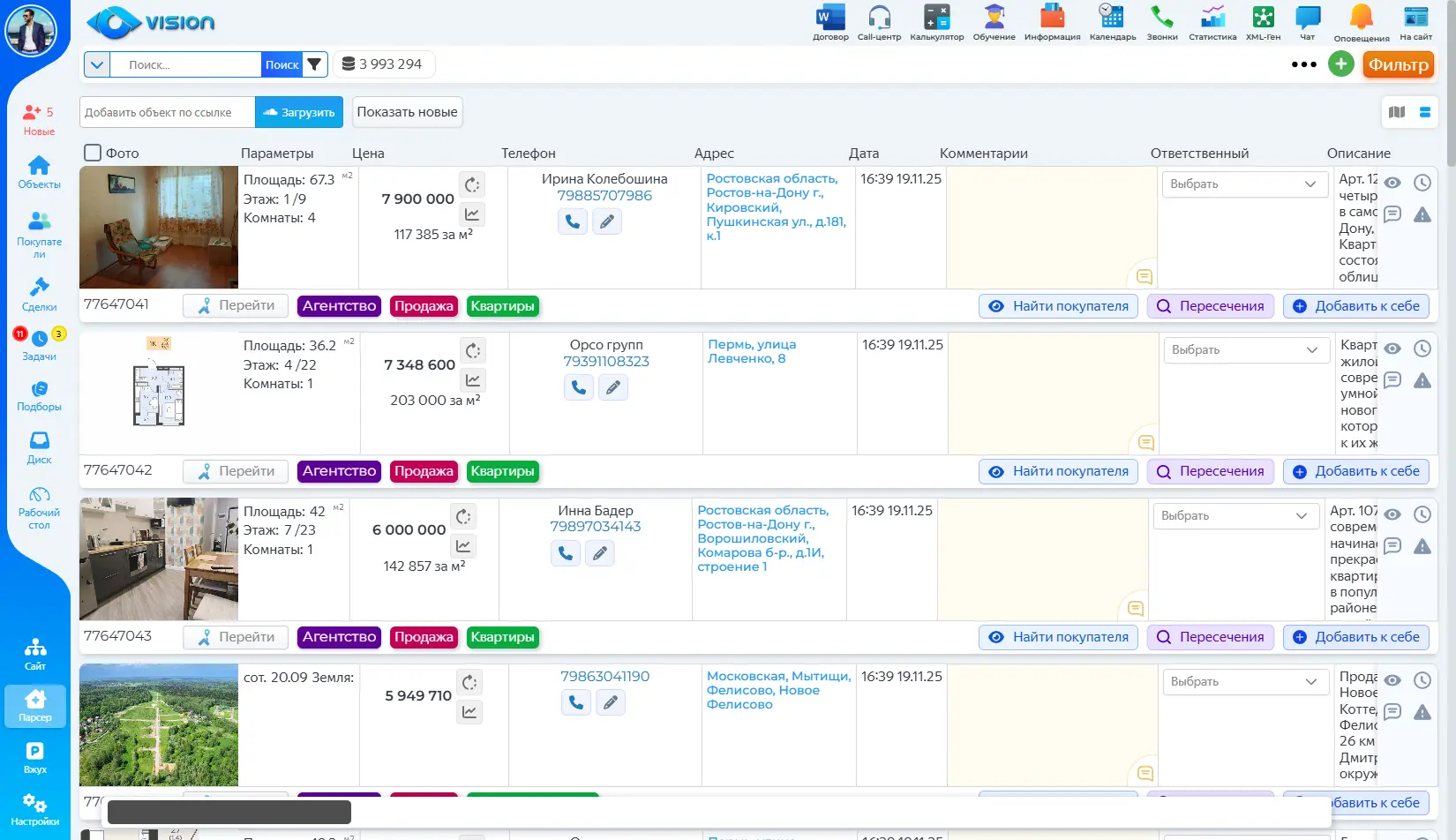
Task: Expand Выбрать dropdown for Инна Бадер listing
Action: coord(1234,516)
